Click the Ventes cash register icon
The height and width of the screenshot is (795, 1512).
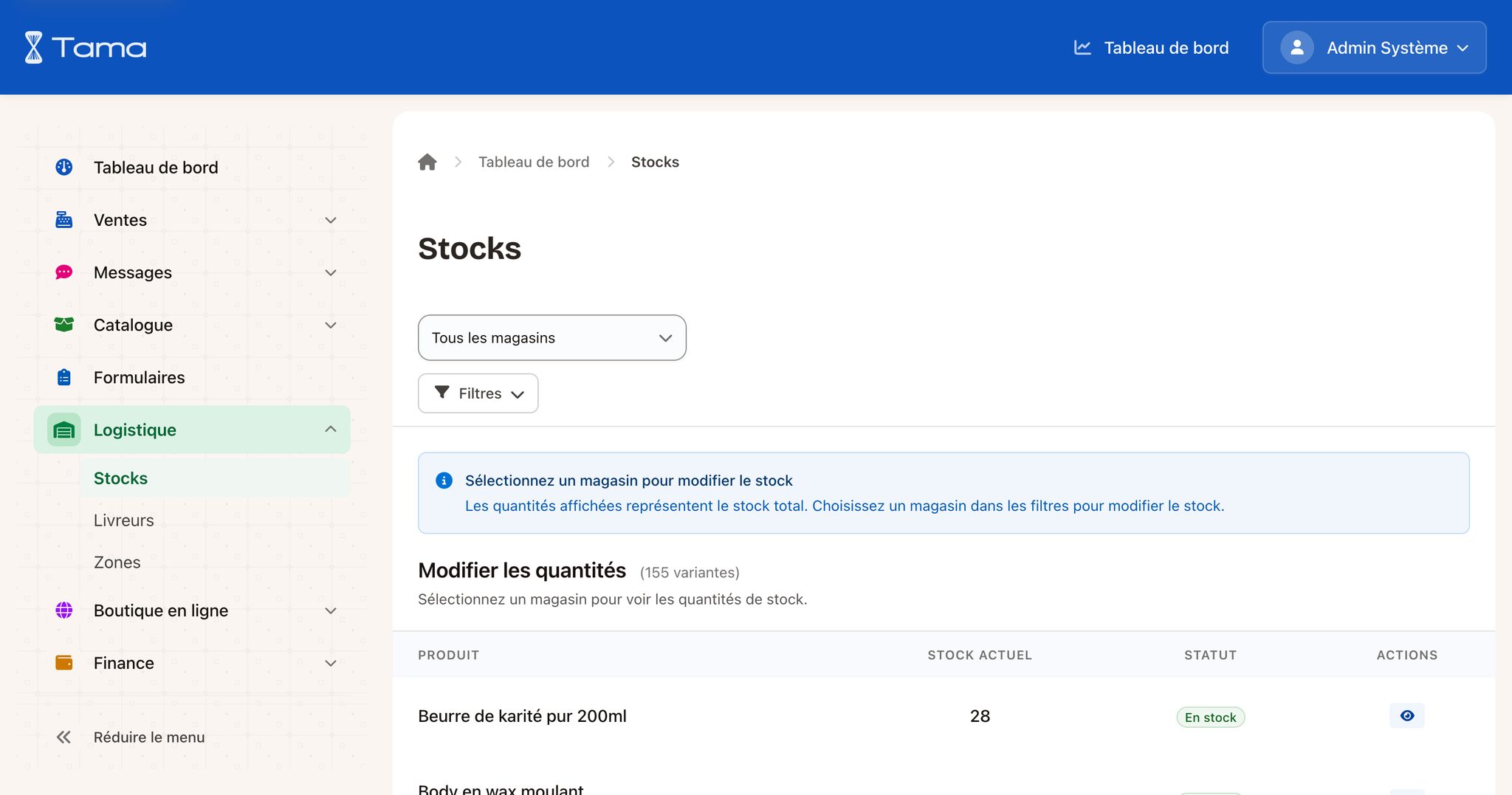64,219
